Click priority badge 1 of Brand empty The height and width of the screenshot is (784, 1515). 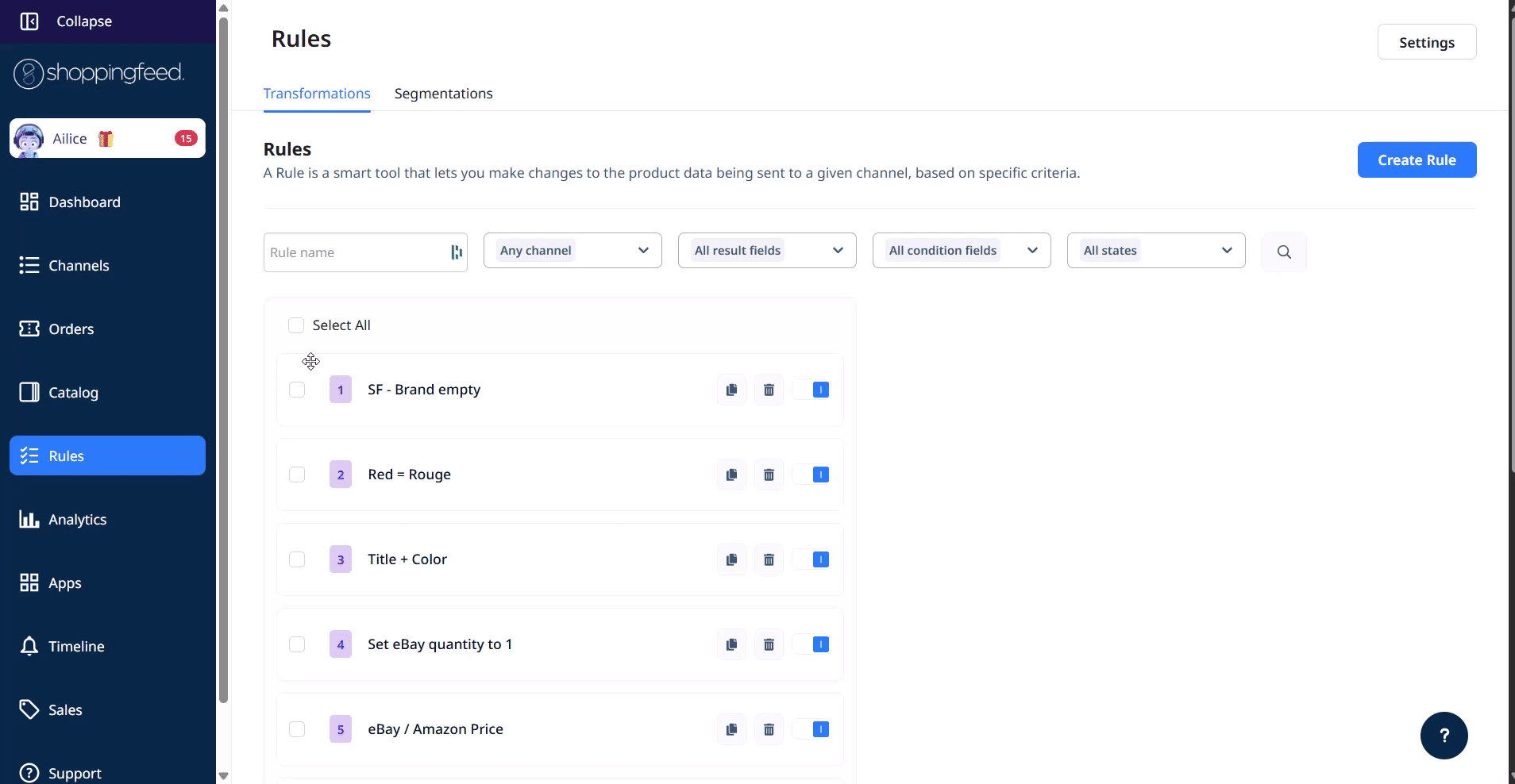[341, 390]
